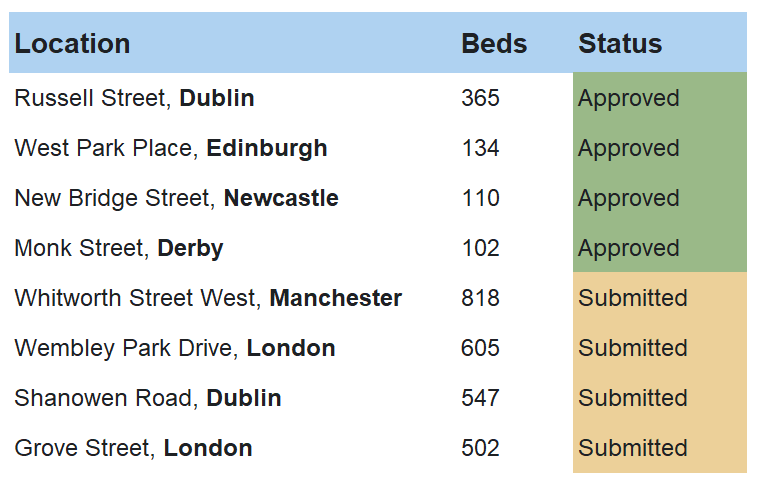Click the 365 beds value
The width and height of the screenshot is (759, 486).
click(x=480, y=98)
